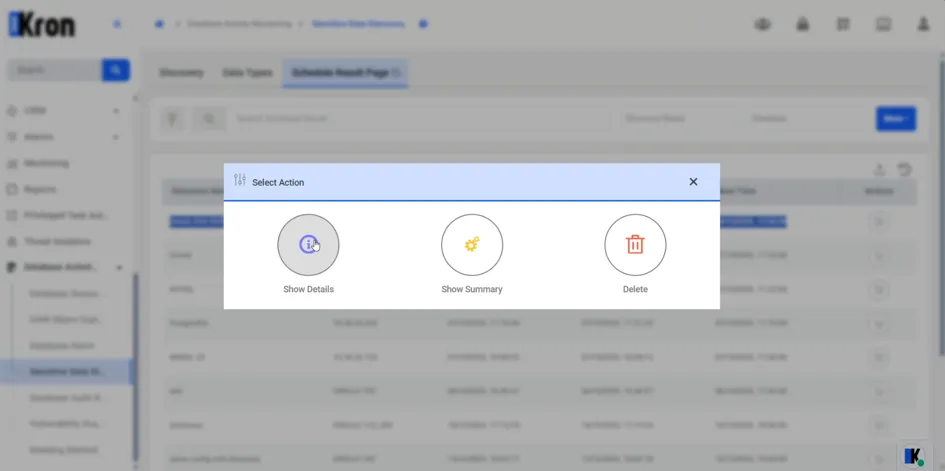The height and width of the screenshot is (471, 945).
Task: Click the blue sidebar search button
Action: [116, 70]
